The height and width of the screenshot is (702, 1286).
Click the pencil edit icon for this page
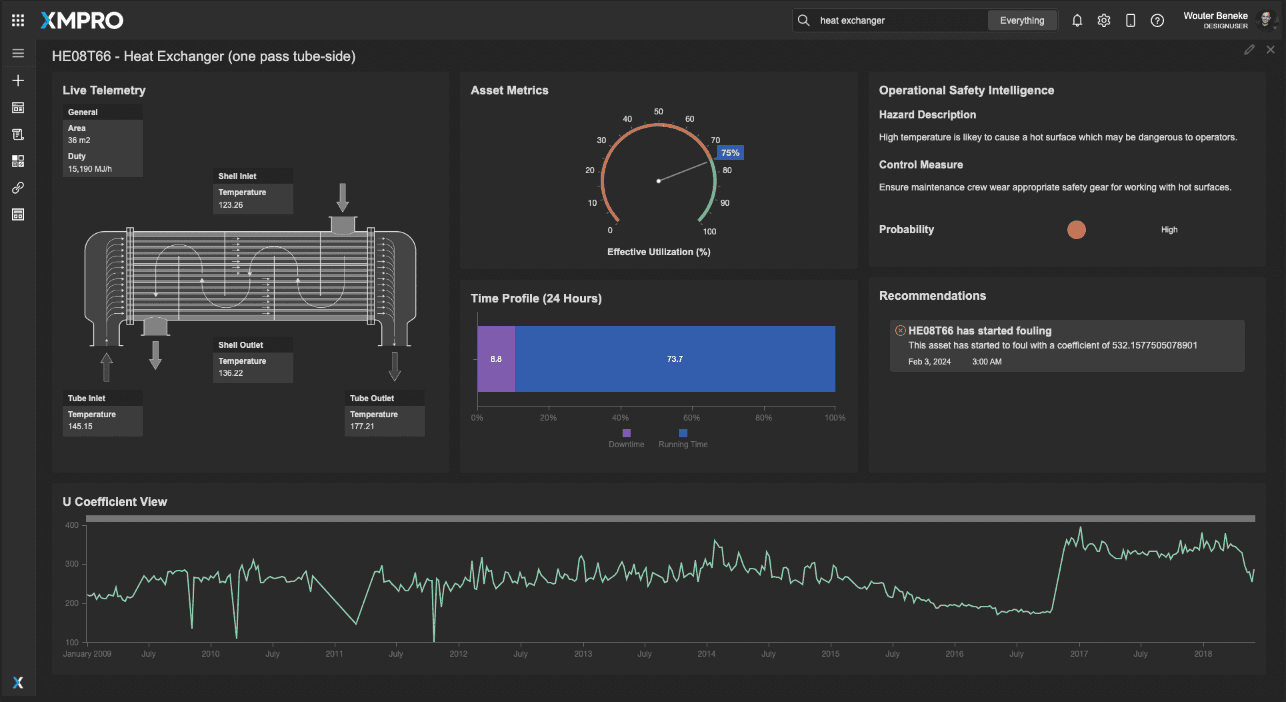[1249, 50]
